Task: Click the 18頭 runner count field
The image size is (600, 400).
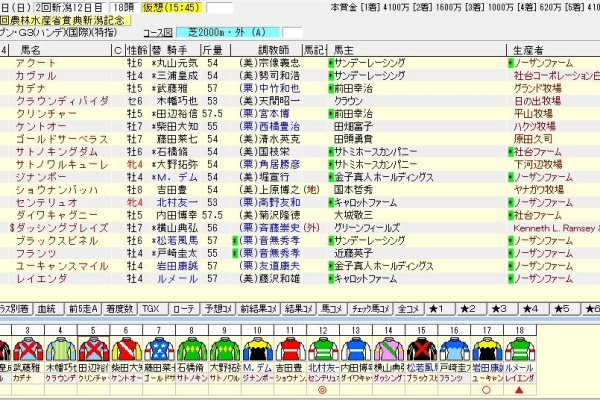Action: coord(124,8)
